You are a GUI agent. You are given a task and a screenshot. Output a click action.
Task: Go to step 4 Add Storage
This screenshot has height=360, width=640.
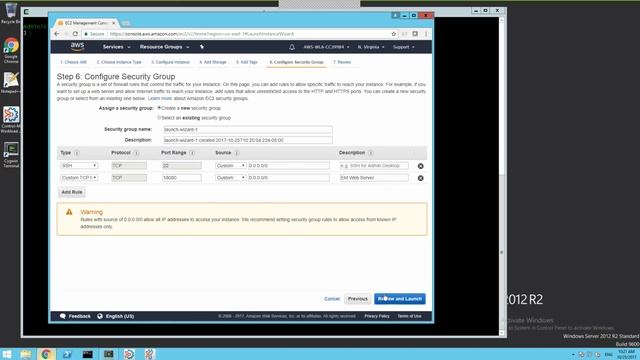pos(213,62)
